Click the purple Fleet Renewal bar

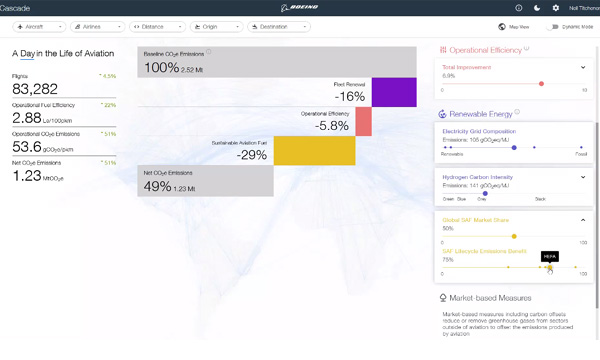click(394, 92)
